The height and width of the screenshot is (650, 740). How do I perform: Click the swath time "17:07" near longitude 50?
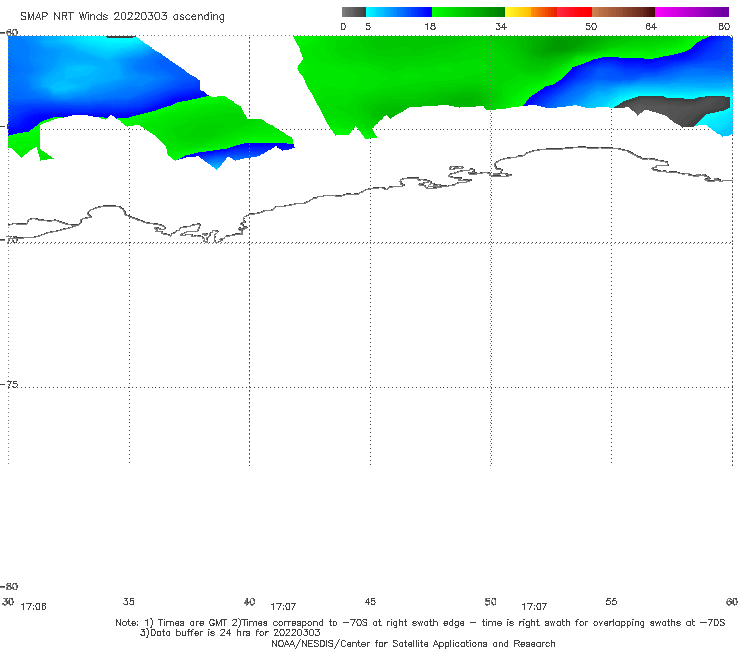534,607
